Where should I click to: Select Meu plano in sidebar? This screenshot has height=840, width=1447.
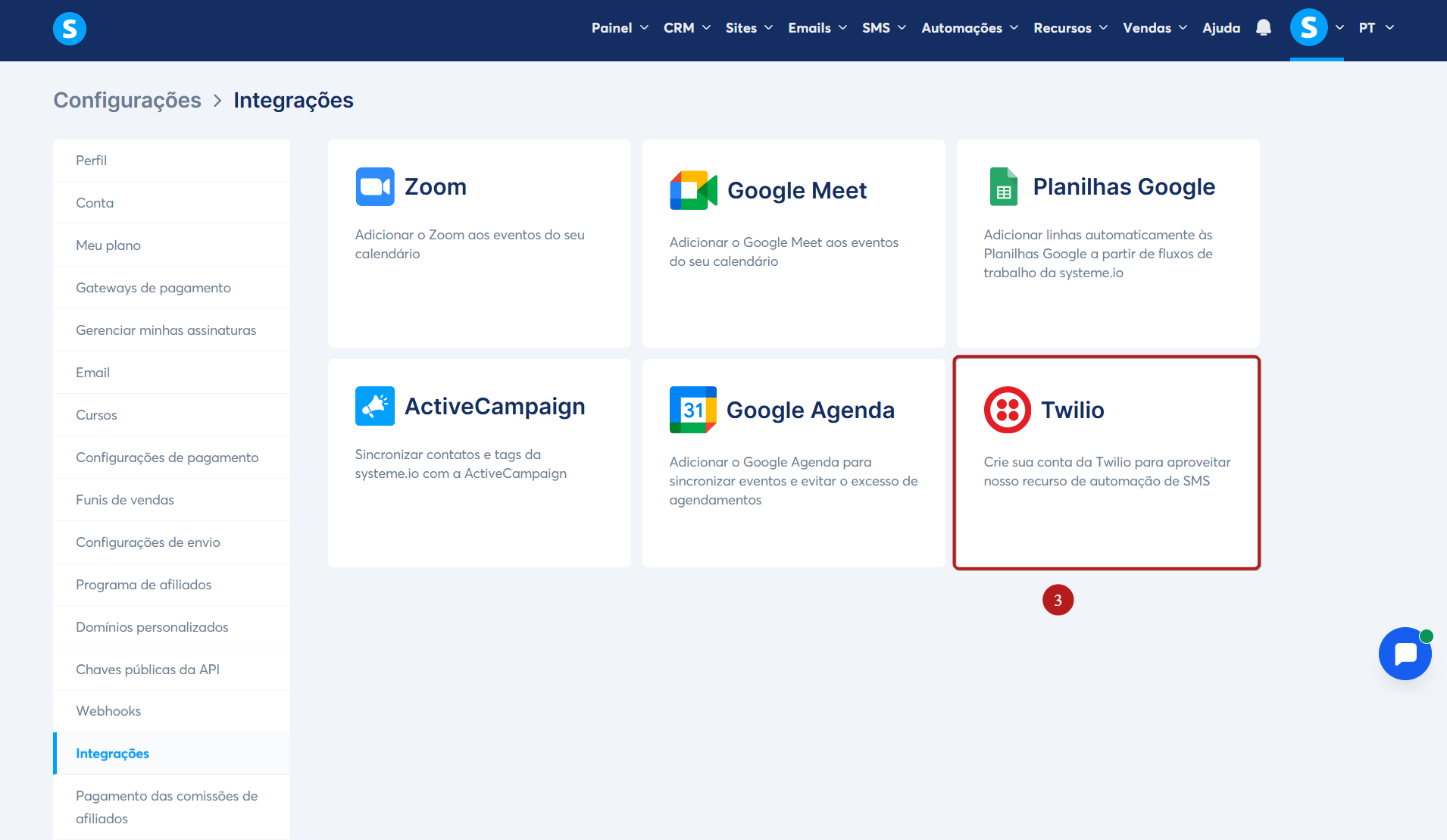(171, 245)
